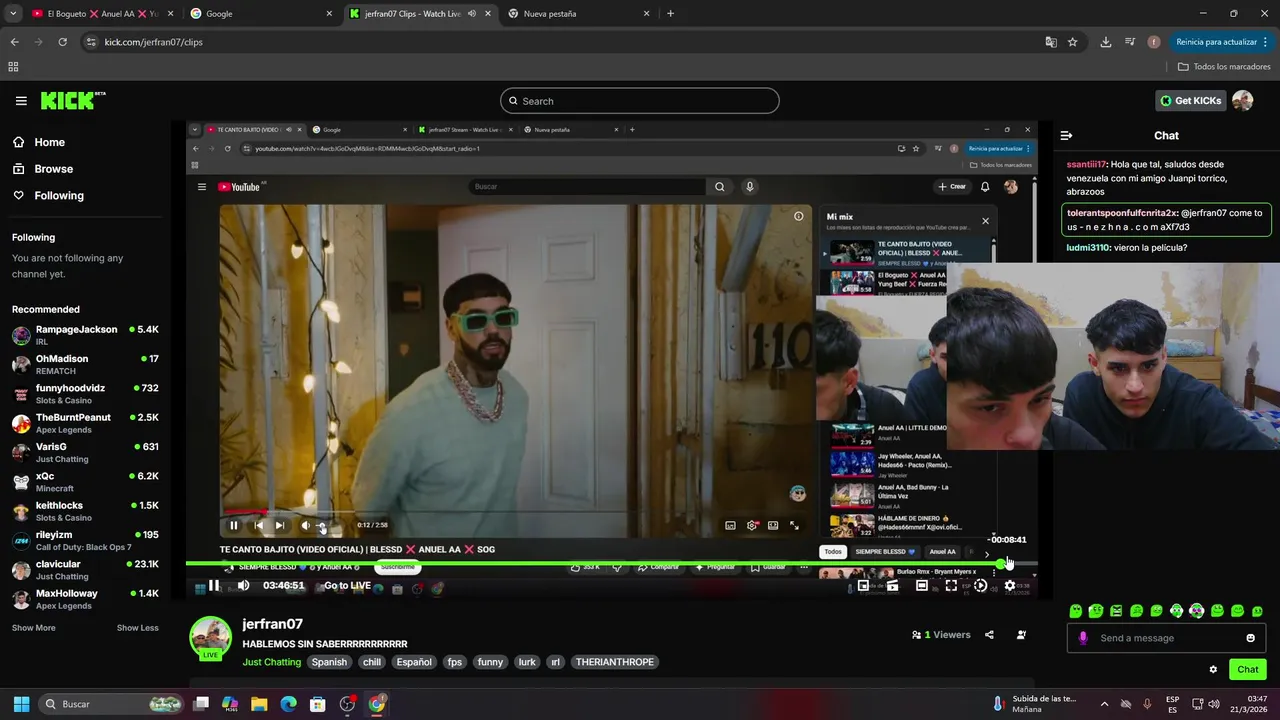Click the purple microphone in chat input
The image size is (1280, 720).
(x=1083, y=638)
